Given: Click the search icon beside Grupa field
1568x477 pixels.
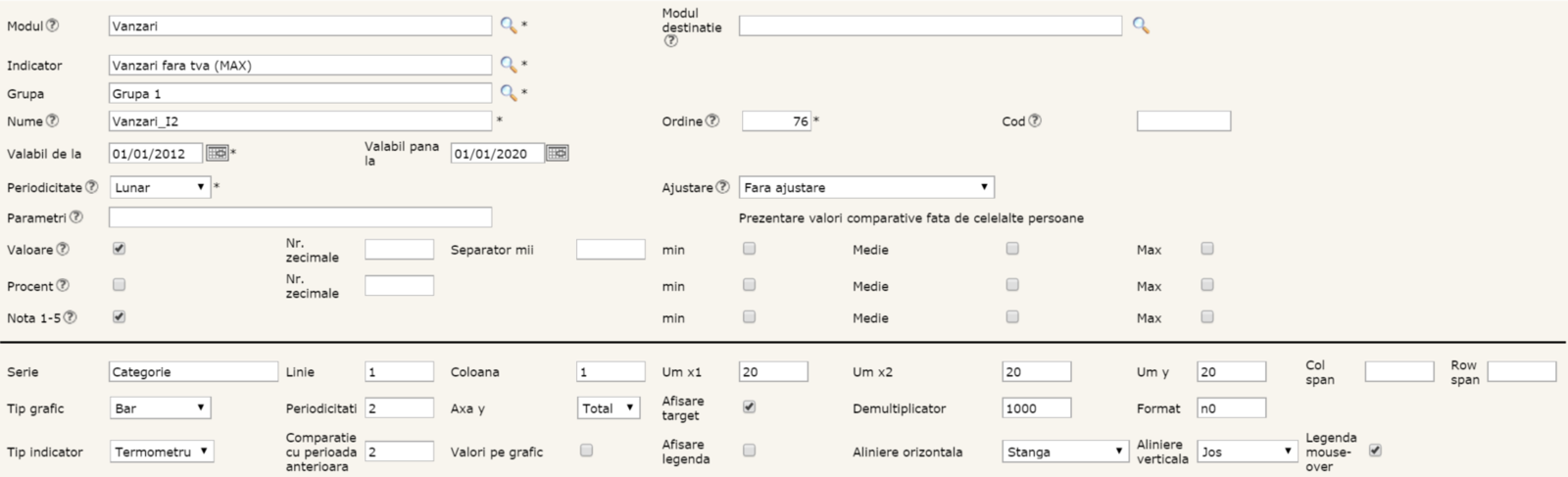Looking at the screenshot, I should (x=508, y=93).
